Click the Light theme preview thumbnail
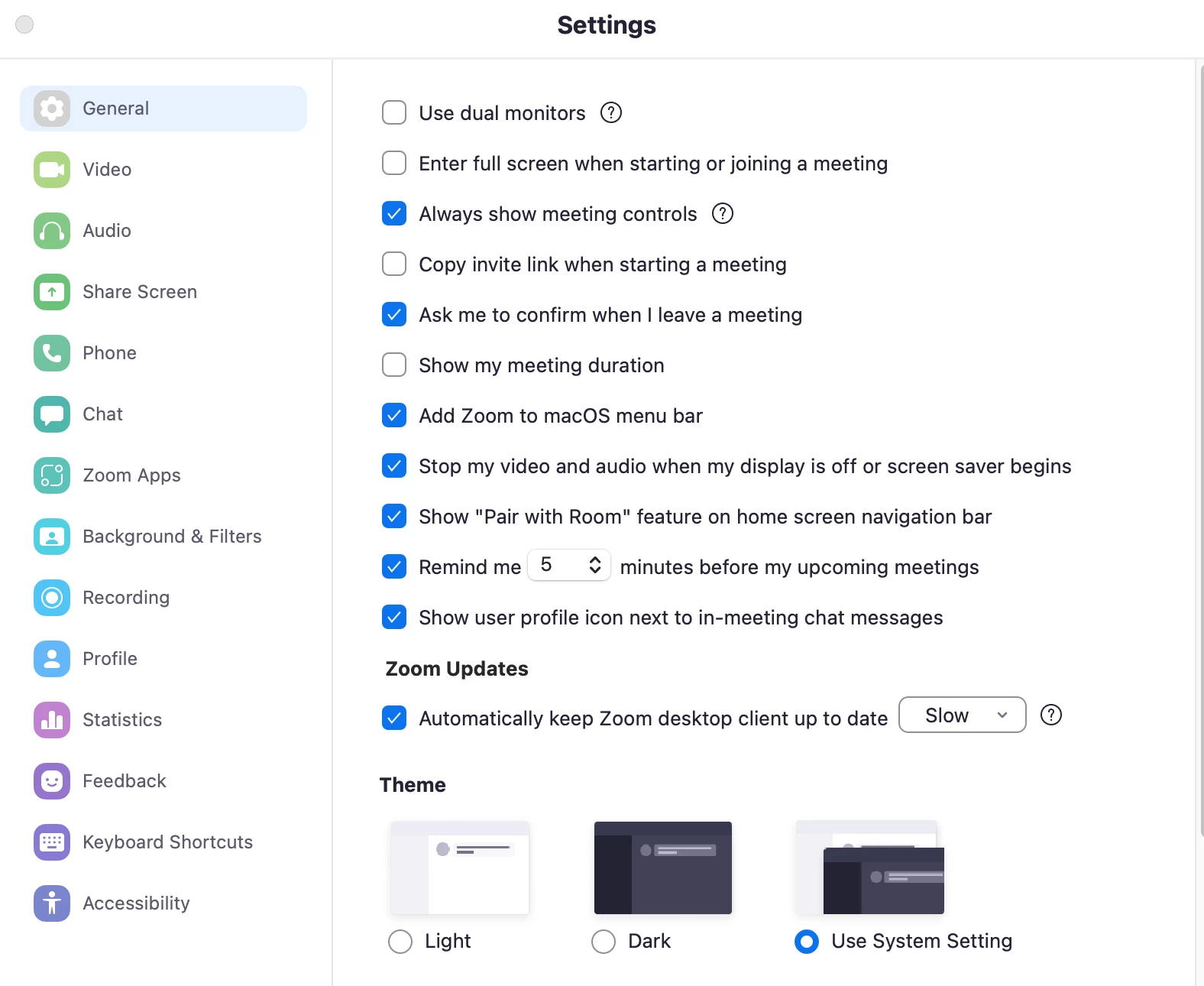This screenshot has width=1204, height=986. coord(460,868)
